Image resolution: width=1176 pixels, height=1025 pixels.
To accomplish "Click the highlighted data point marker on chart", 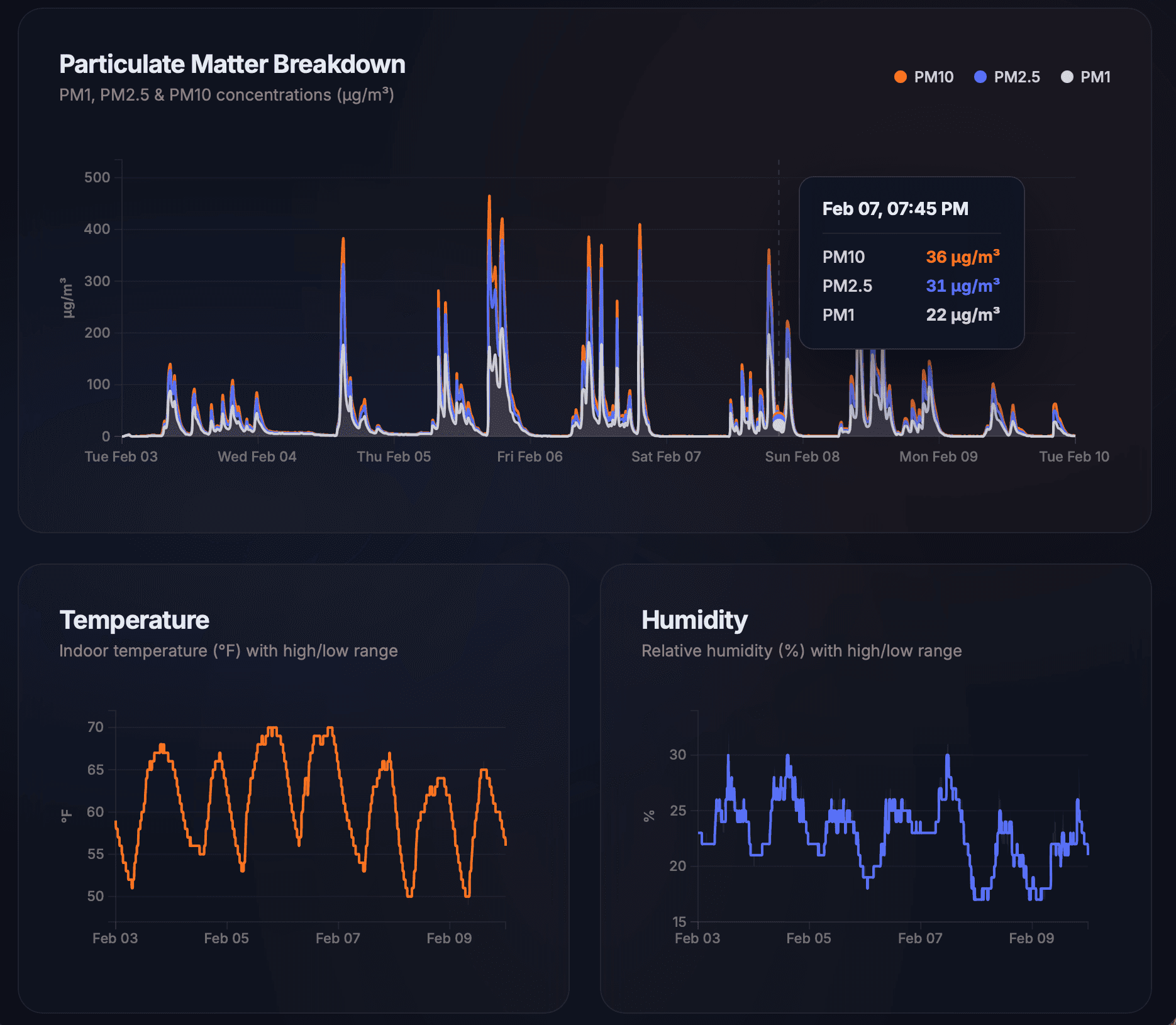I will [x=779, y=425].
